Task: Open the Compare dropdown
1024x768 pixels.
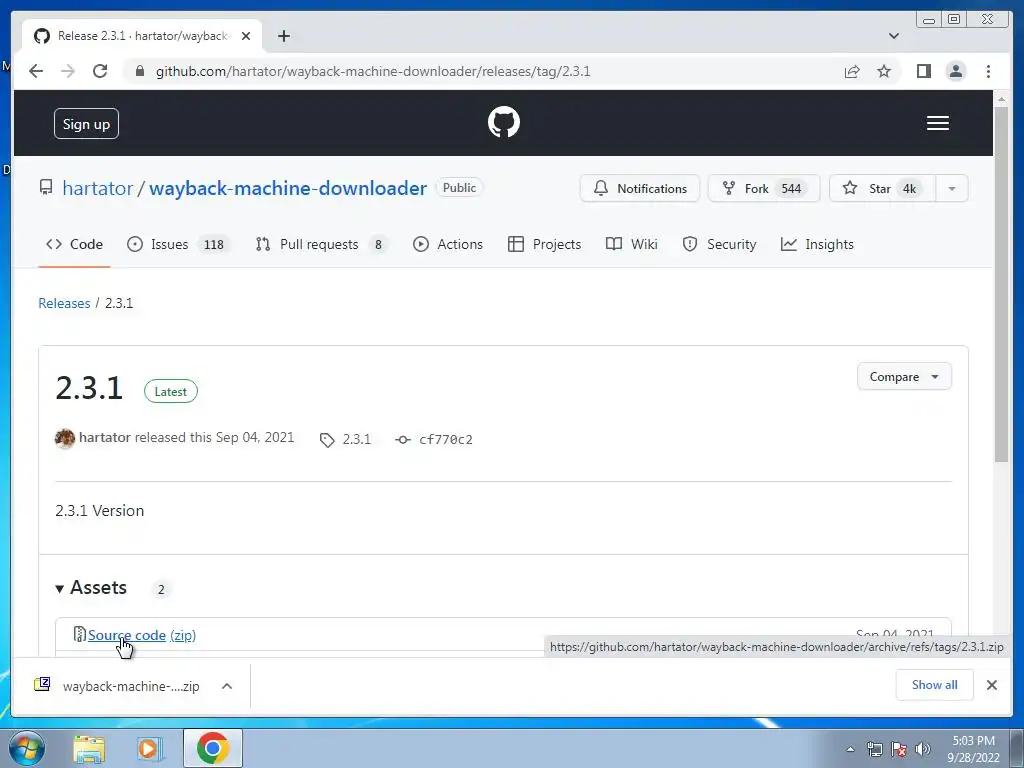Action: tap(904, 377)
